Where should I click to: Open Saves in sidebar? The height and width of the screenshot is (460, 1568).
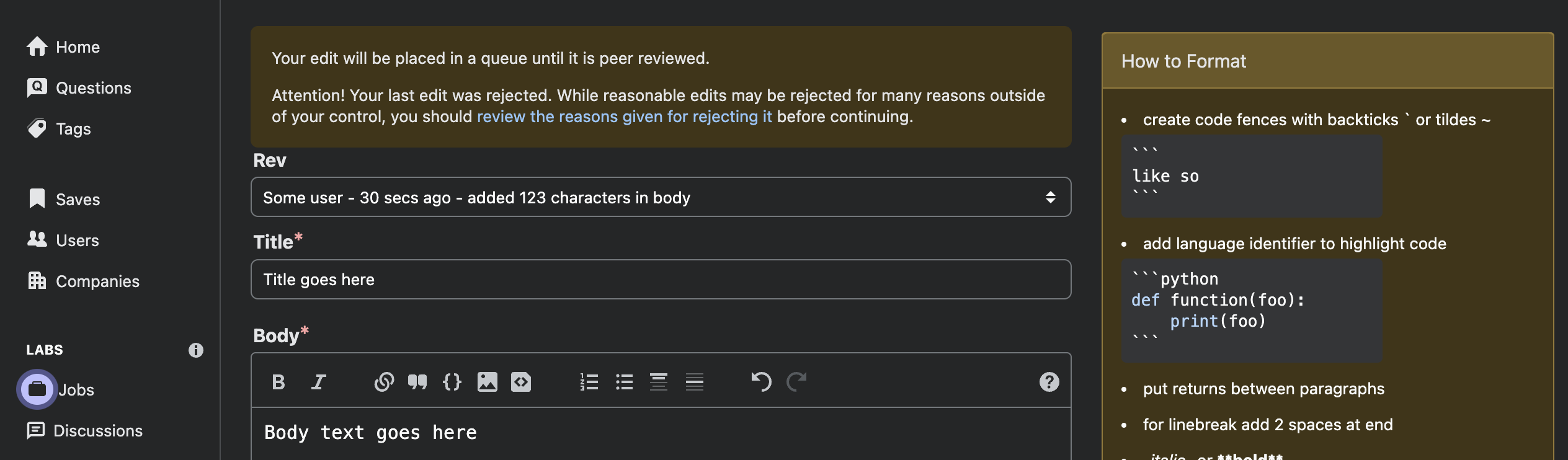pyautogui.click(x=78, y=200)
